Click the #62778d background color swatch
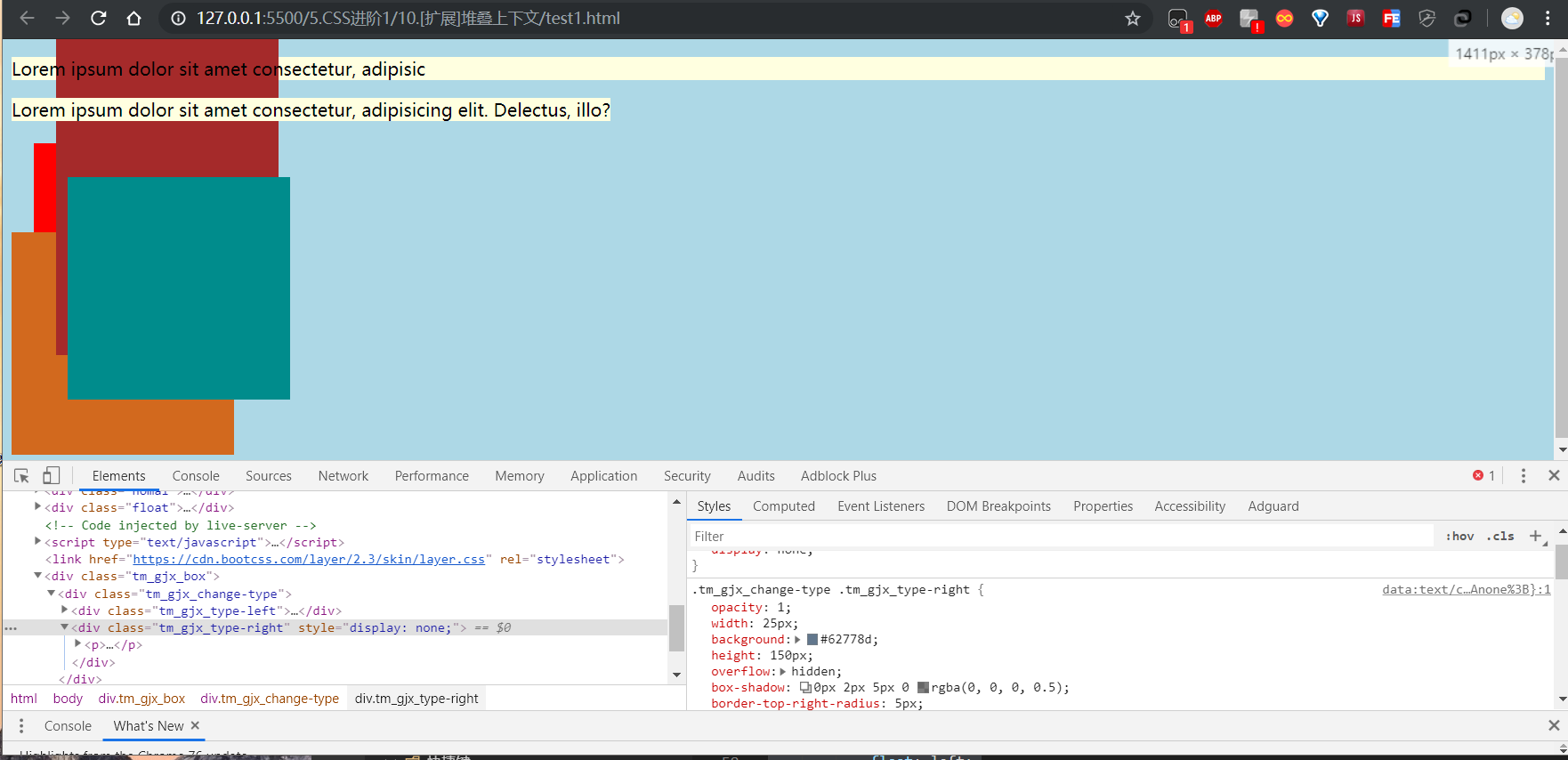Screen dimensions: 1568x760 click(812, 639)
